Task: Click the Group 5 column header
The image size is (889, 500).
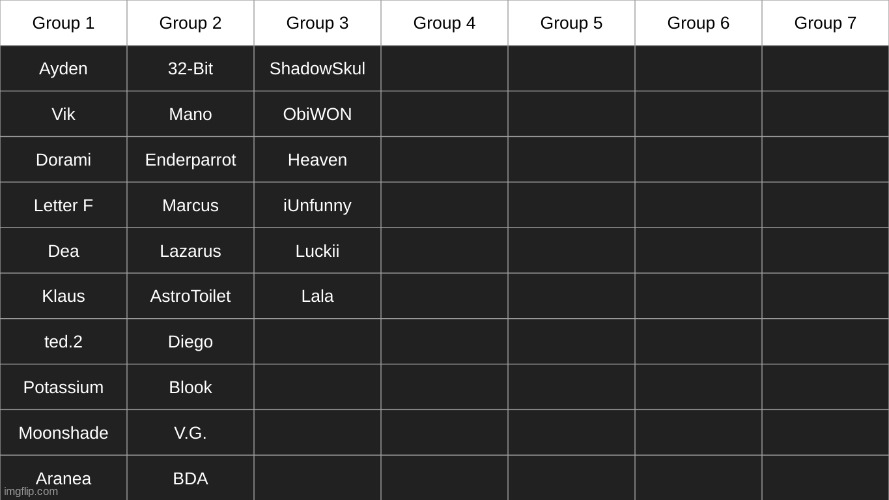Action: click(x=571, y=23)
